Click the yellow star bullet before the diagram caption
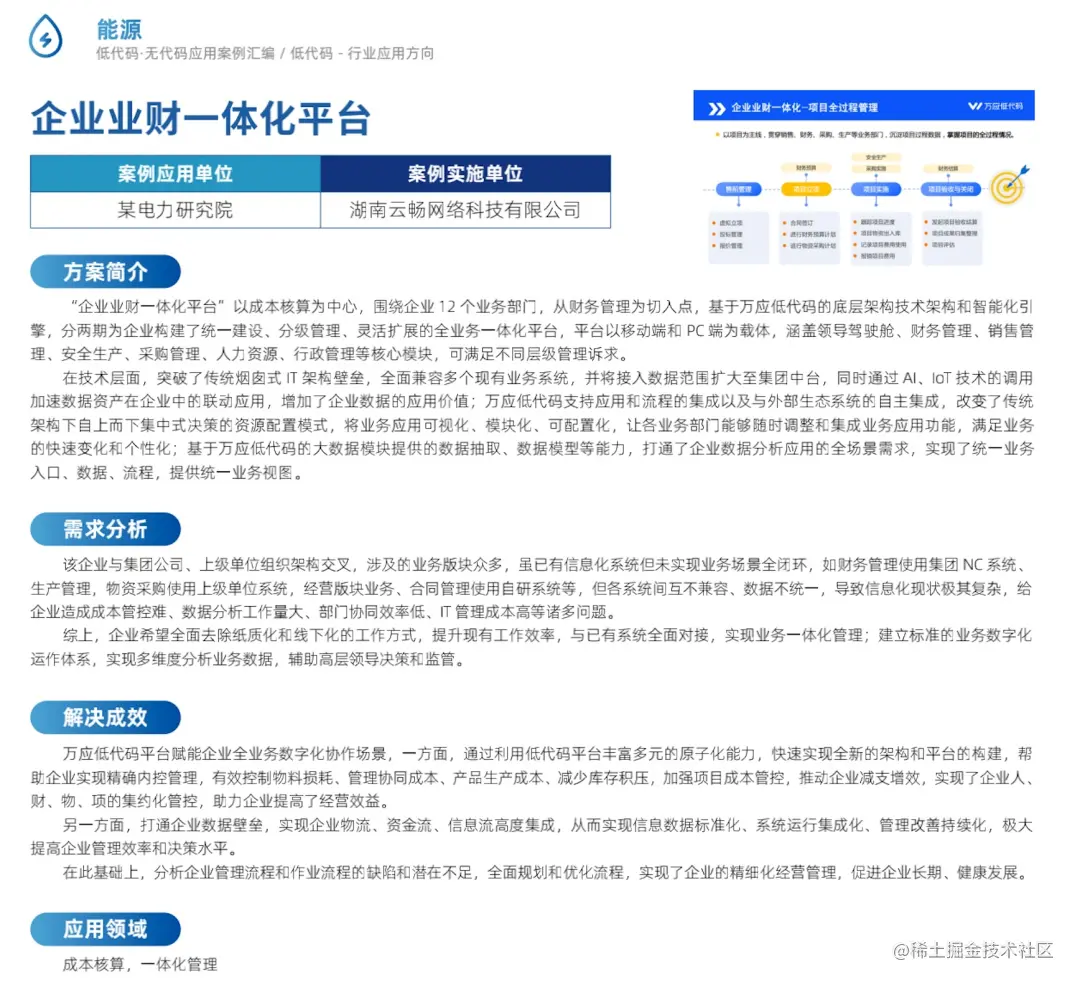 [717, 134]
